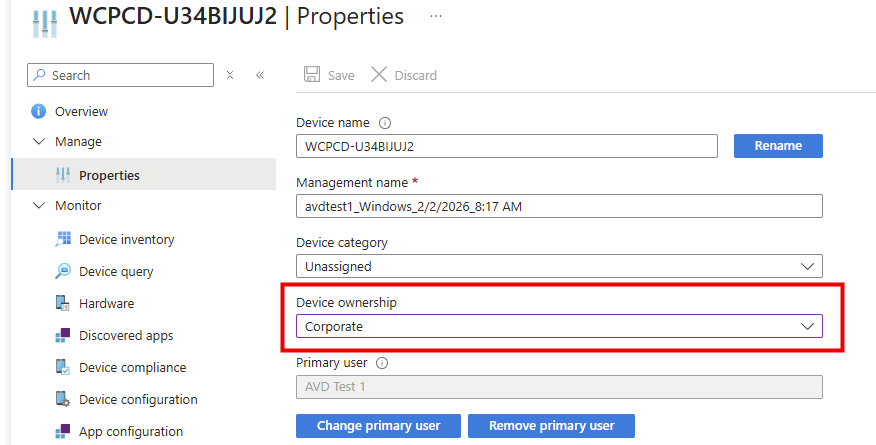The width and height of the screenshot is (876, 445).
Task: Click the App configuration icon
Action: pyautogui.click(x=63, y=431)
